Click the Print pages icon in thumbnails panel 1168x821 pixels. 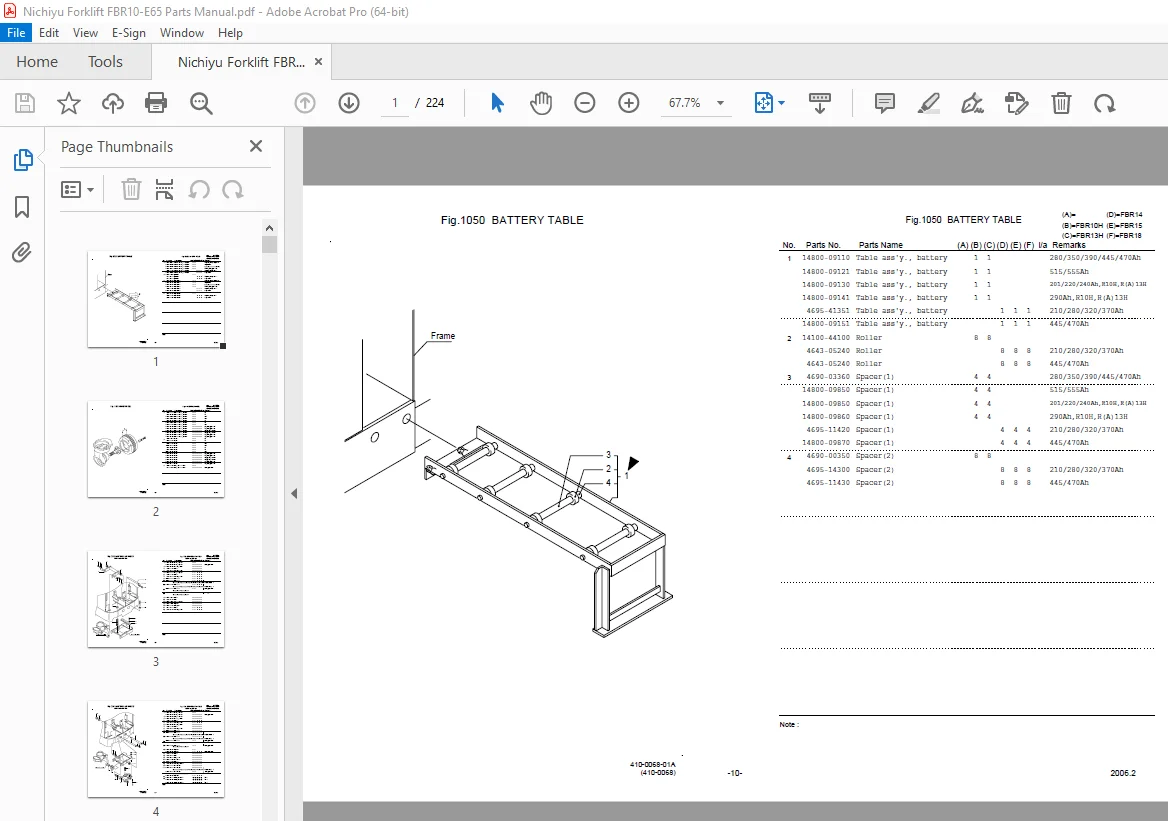(x=165, y=189)
